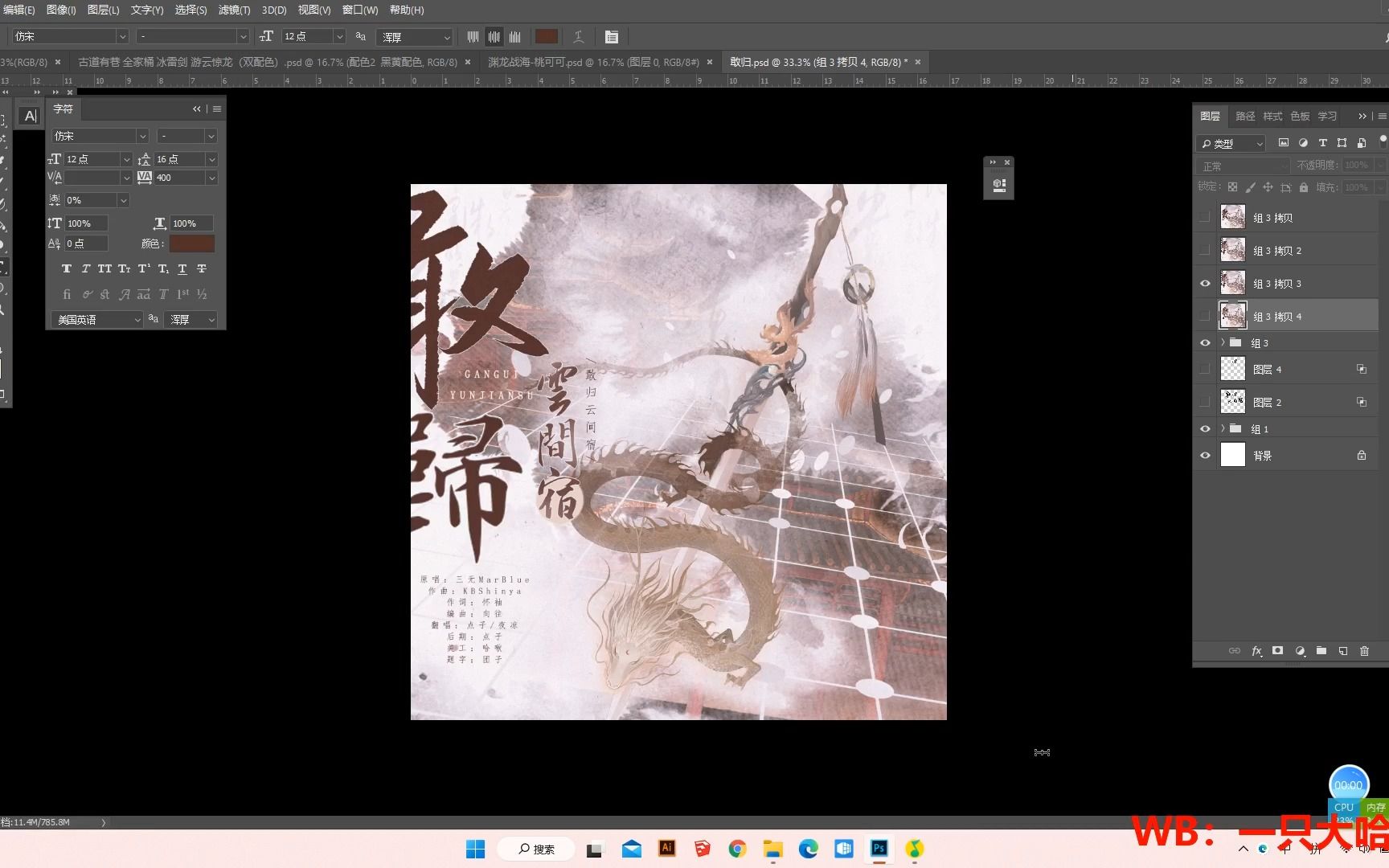Open the character/paragraph panels toggle in options bar

[612, 37]
